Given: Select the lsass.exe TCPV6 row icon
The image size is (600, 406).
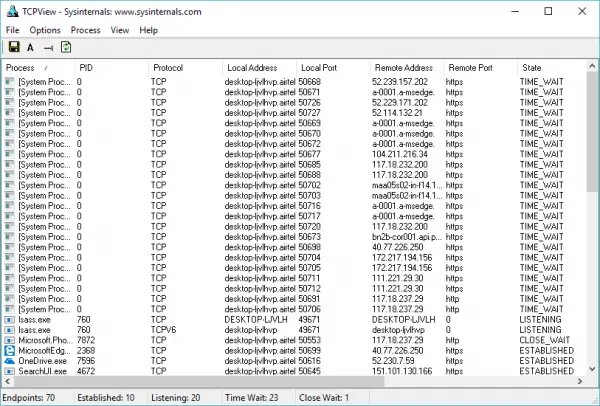Looking at the screenshot, I should click(x=9, y=330).
